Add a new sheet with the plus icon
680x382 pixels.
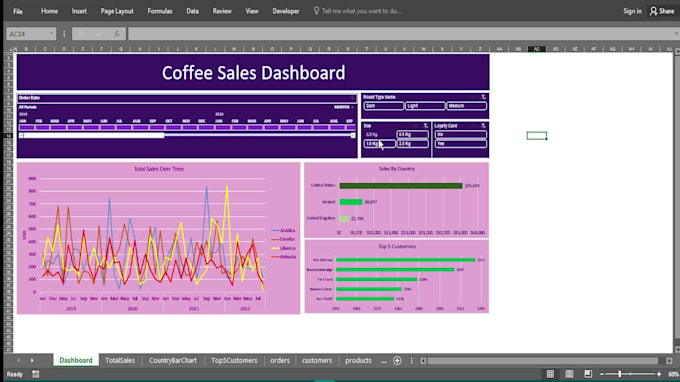point(397,361)
